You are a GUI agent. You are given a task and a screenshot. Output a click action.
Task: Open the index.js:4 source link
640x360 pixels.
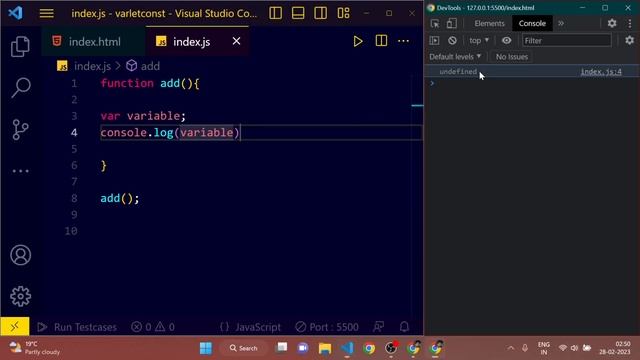[x=601, y=72]
